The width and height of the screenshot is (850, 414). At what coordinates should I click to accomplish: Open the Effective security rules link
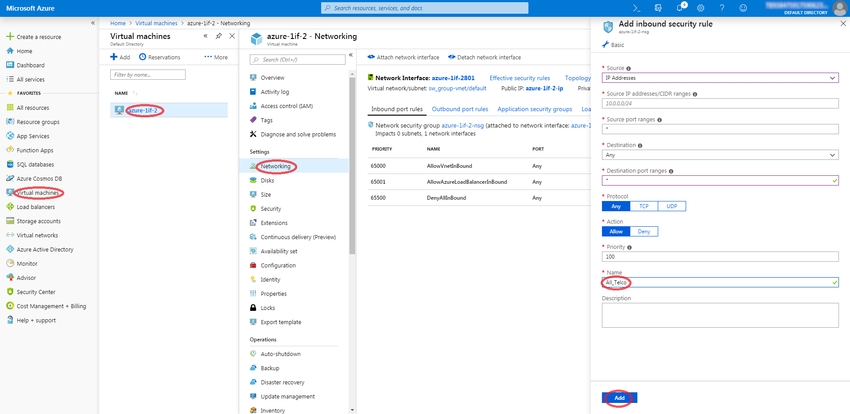[x=519, y=76]
